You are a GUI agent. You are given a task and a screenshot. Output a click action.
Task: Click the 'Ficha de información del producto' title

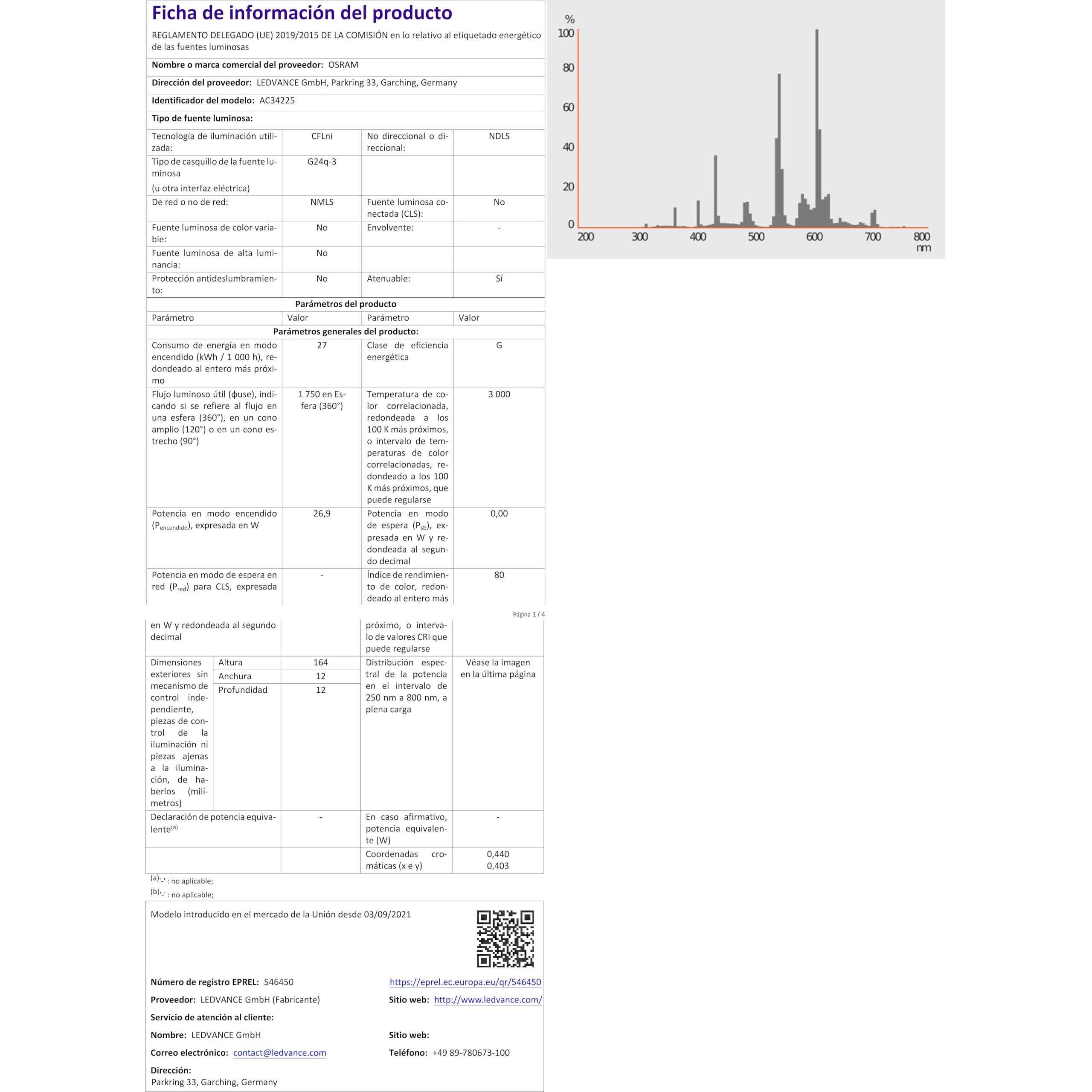coord(302,12)
